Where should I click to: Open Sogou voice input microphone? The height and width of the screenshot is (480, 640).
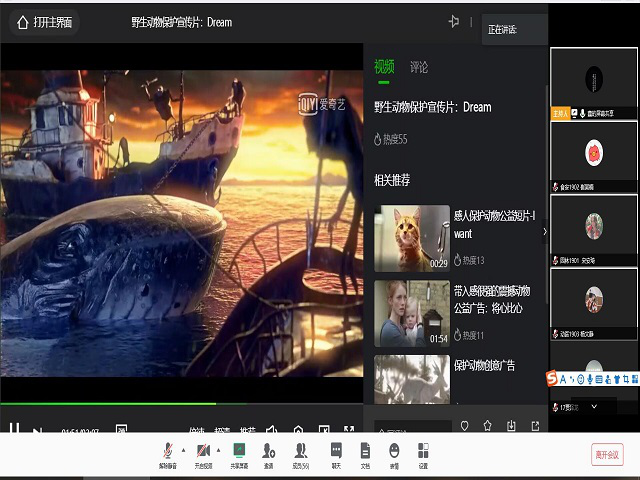tap(590, 380)
